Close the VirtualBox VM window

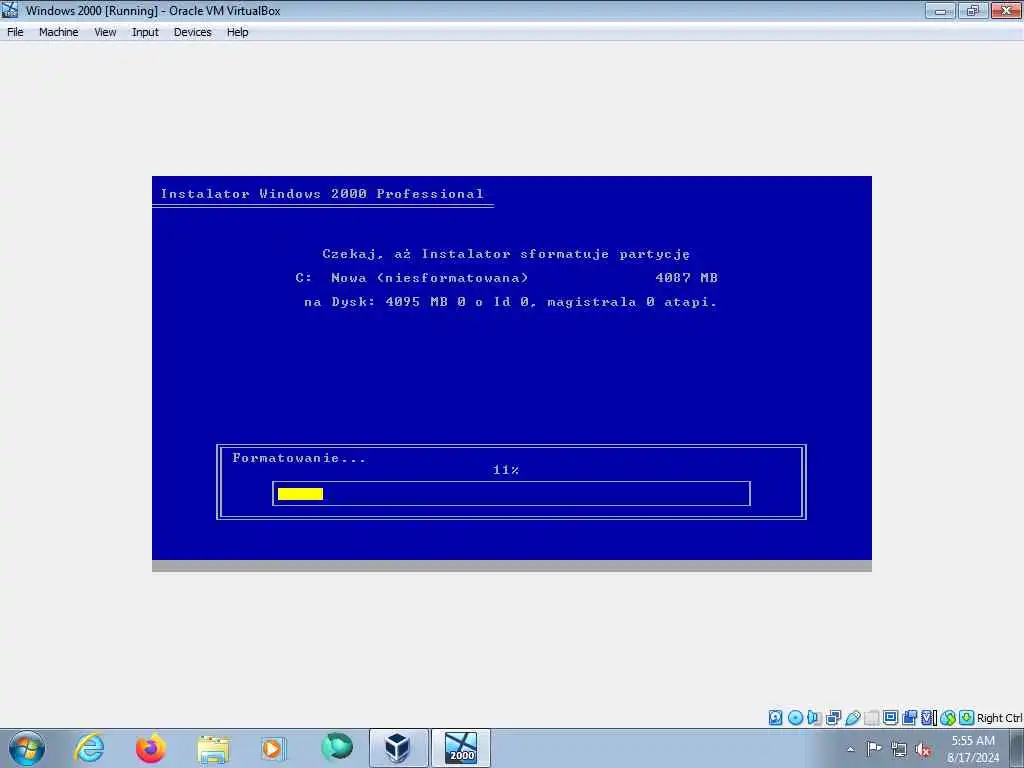click(x=1006, y=10)
